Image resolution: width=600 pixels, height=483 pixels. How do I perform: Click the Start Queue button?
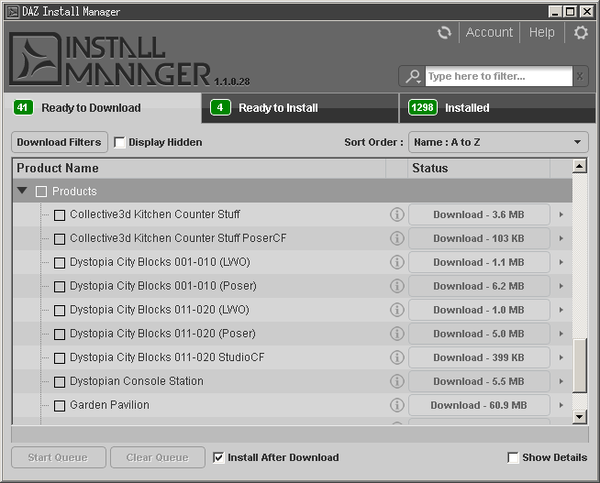point(58,457)
